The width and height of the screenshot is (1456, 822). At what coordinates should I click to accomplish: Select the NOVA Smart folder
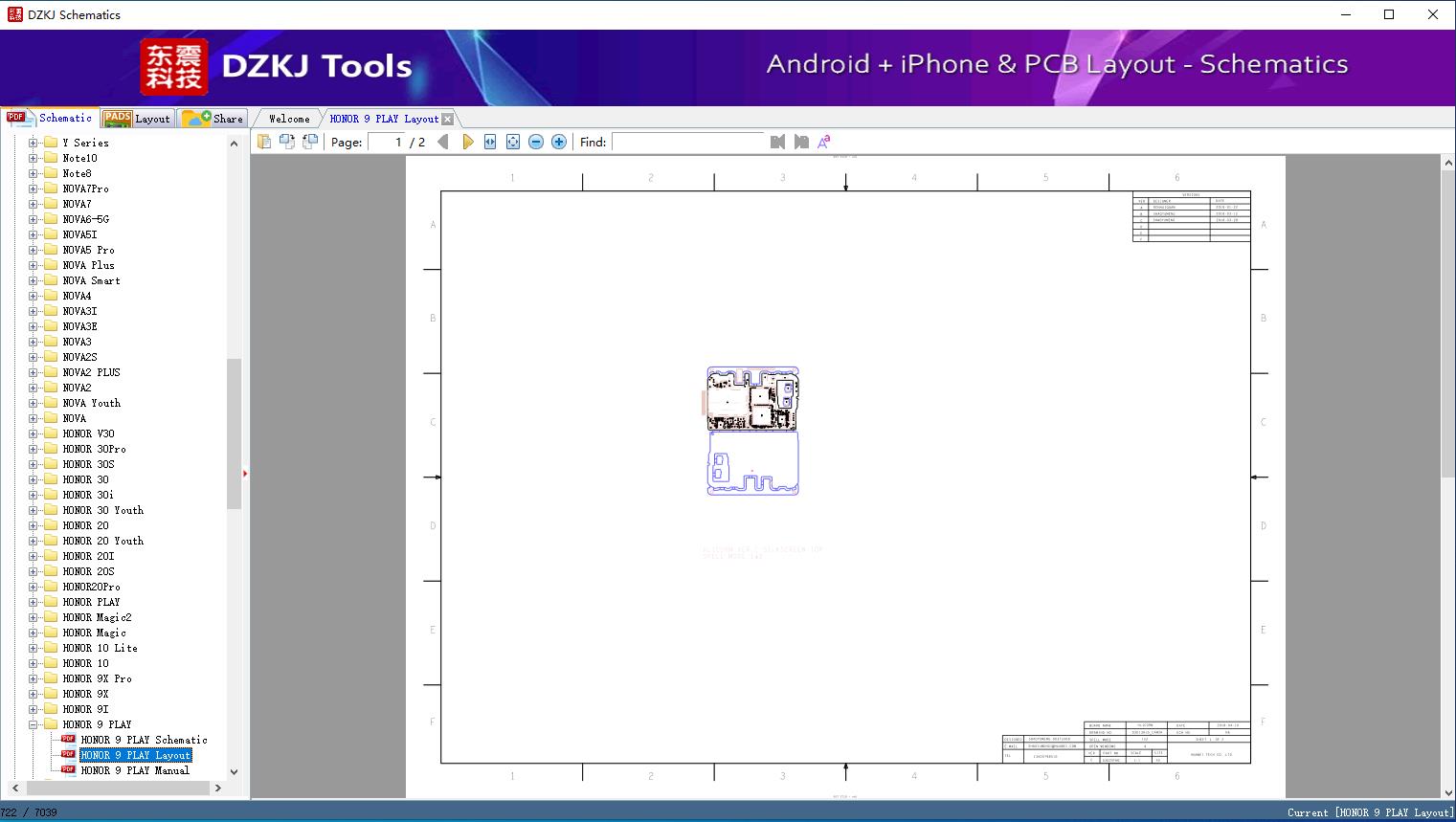coord(91,280)
